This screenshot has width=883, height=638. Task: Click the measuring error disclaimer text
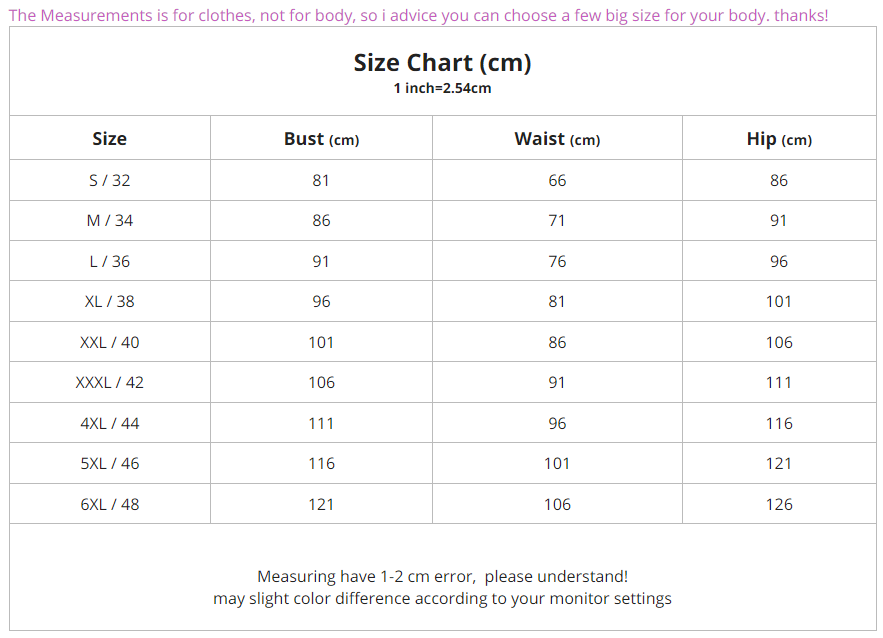[x=442, y=576]
